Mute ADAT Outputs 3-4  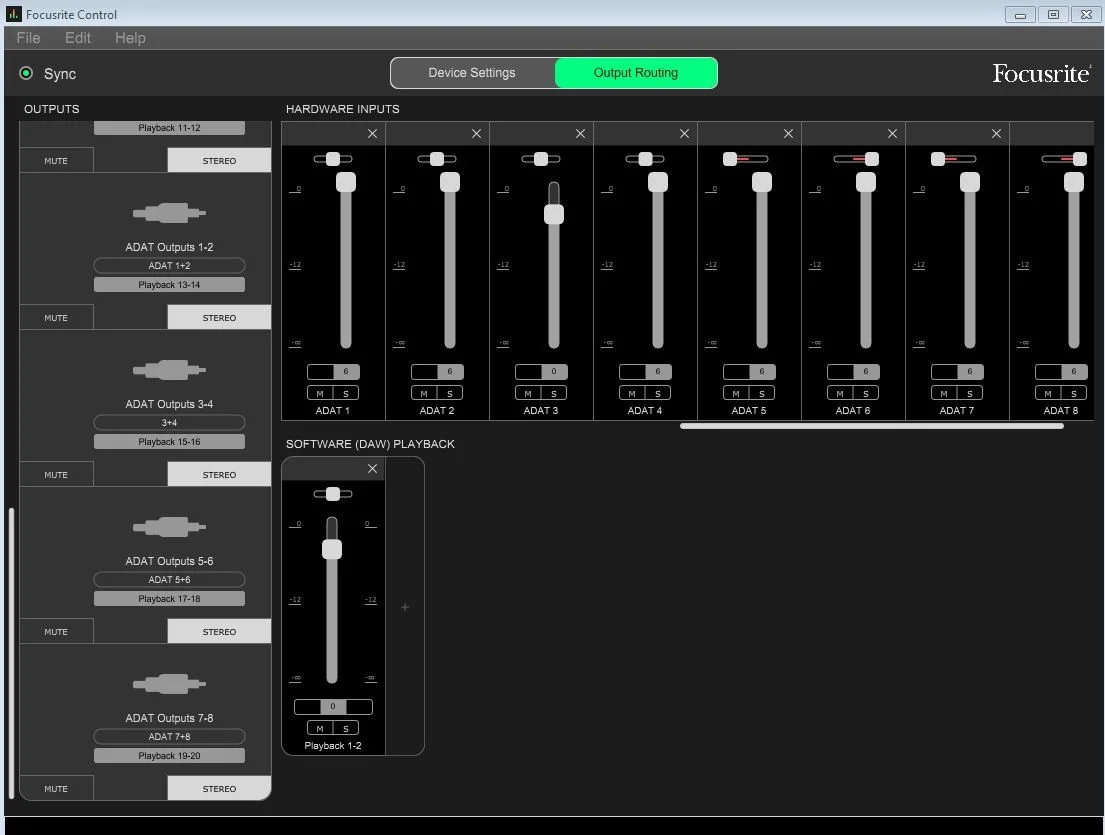click(56, 474)
